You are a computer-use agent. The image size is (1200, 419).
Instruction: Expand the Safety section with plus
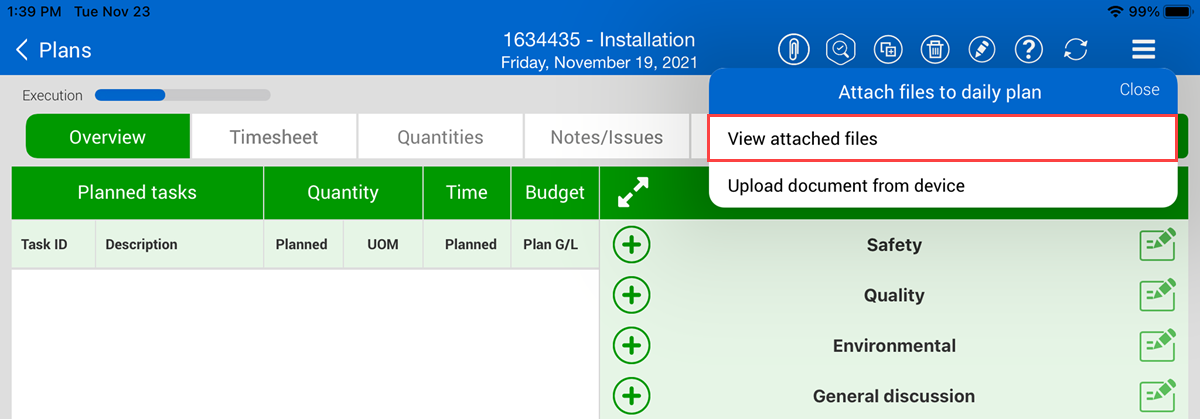pos(631,245)
